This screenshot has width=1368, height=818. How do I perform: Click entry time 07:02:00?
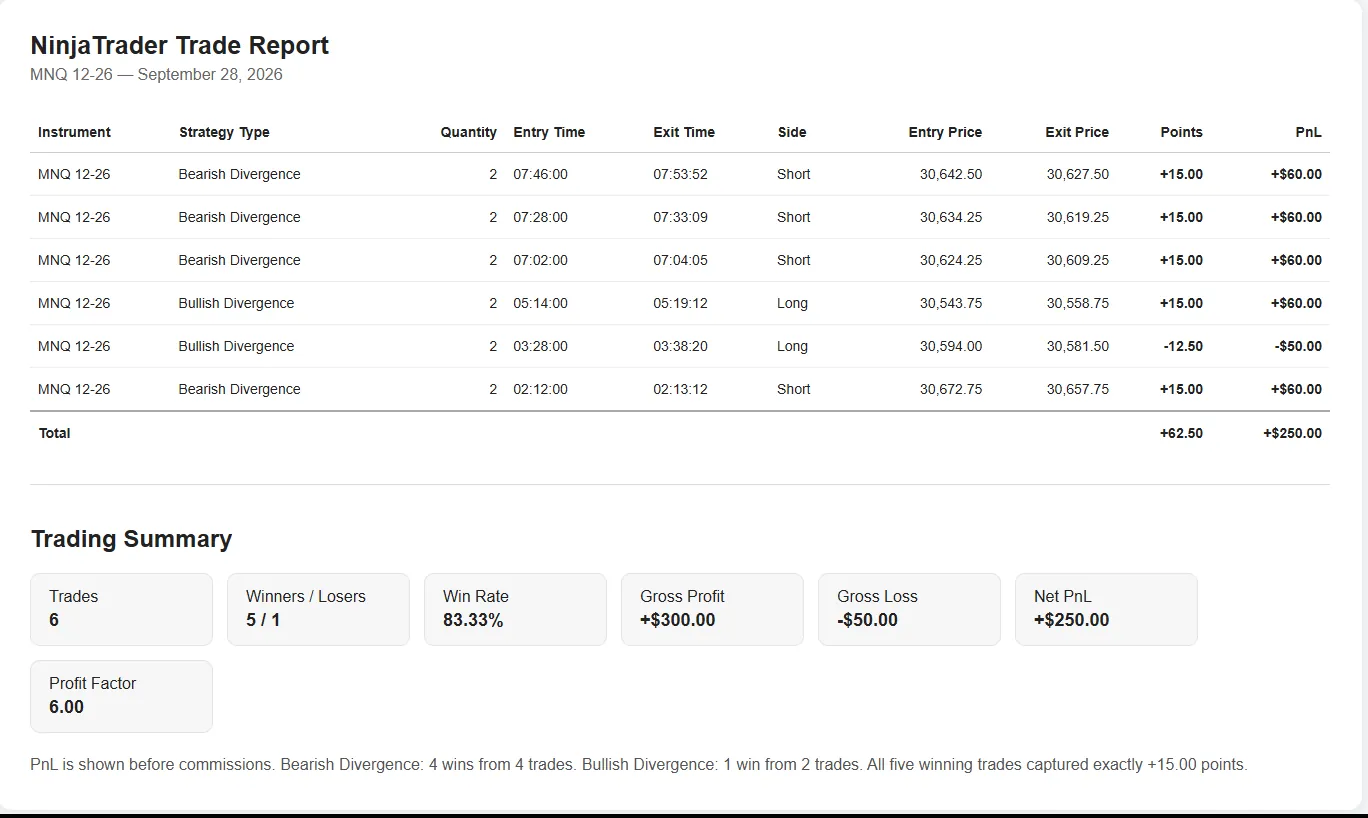tap(540, 260)
